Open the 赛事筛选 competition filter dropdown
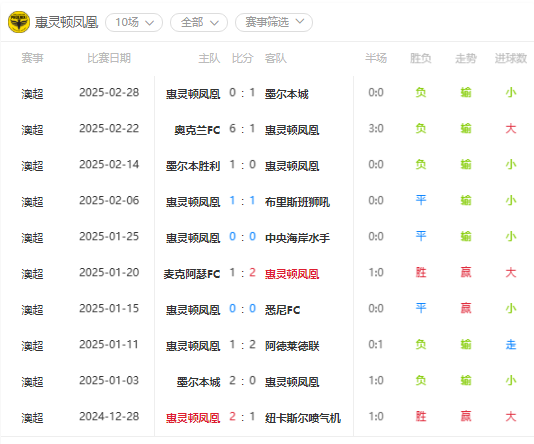Image resolution: width=534 pixels, height=444 pixels. pos(274,22)
